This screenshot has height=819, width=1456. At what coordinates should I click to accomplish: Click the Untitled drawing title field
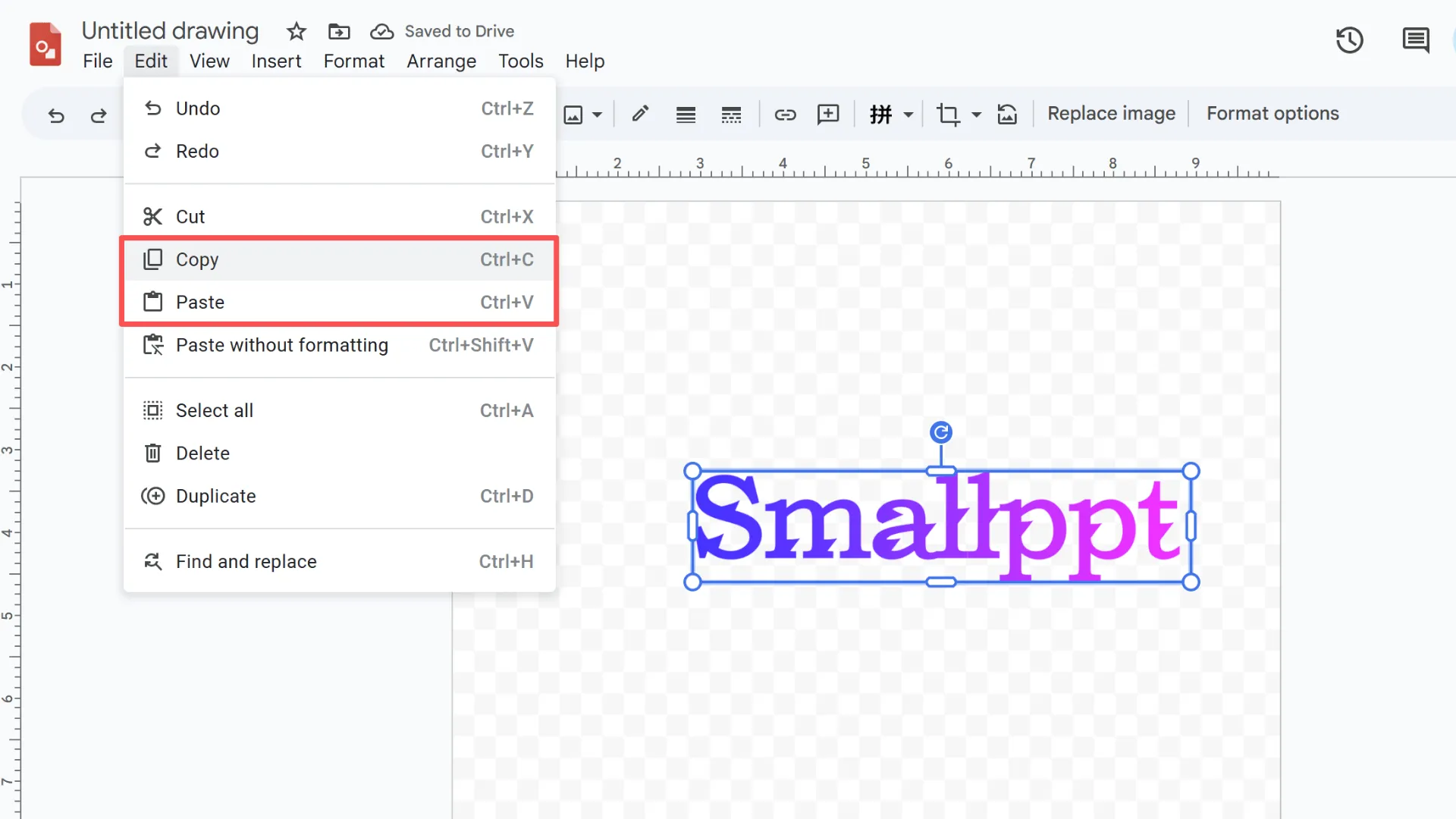[170, 30]
